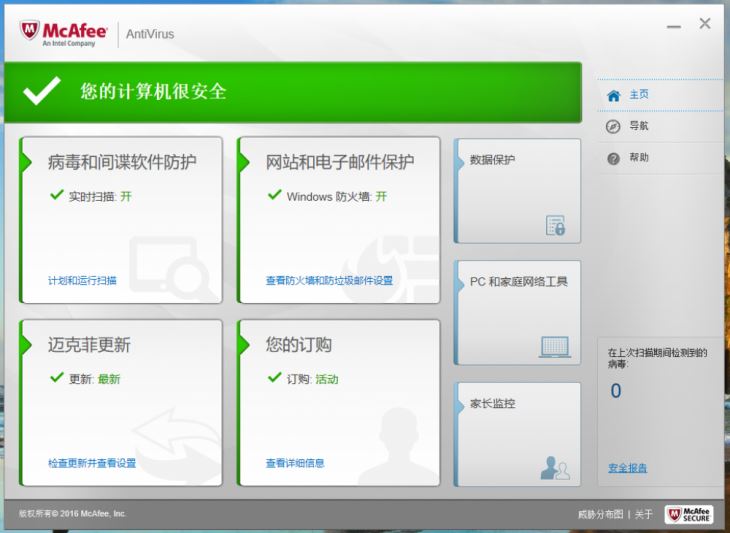The height and width of the screenshot is (533, 730).
Task: Expand the 您的订购 panel arrow
Action: pyautogui.click(x=245, y=345)
